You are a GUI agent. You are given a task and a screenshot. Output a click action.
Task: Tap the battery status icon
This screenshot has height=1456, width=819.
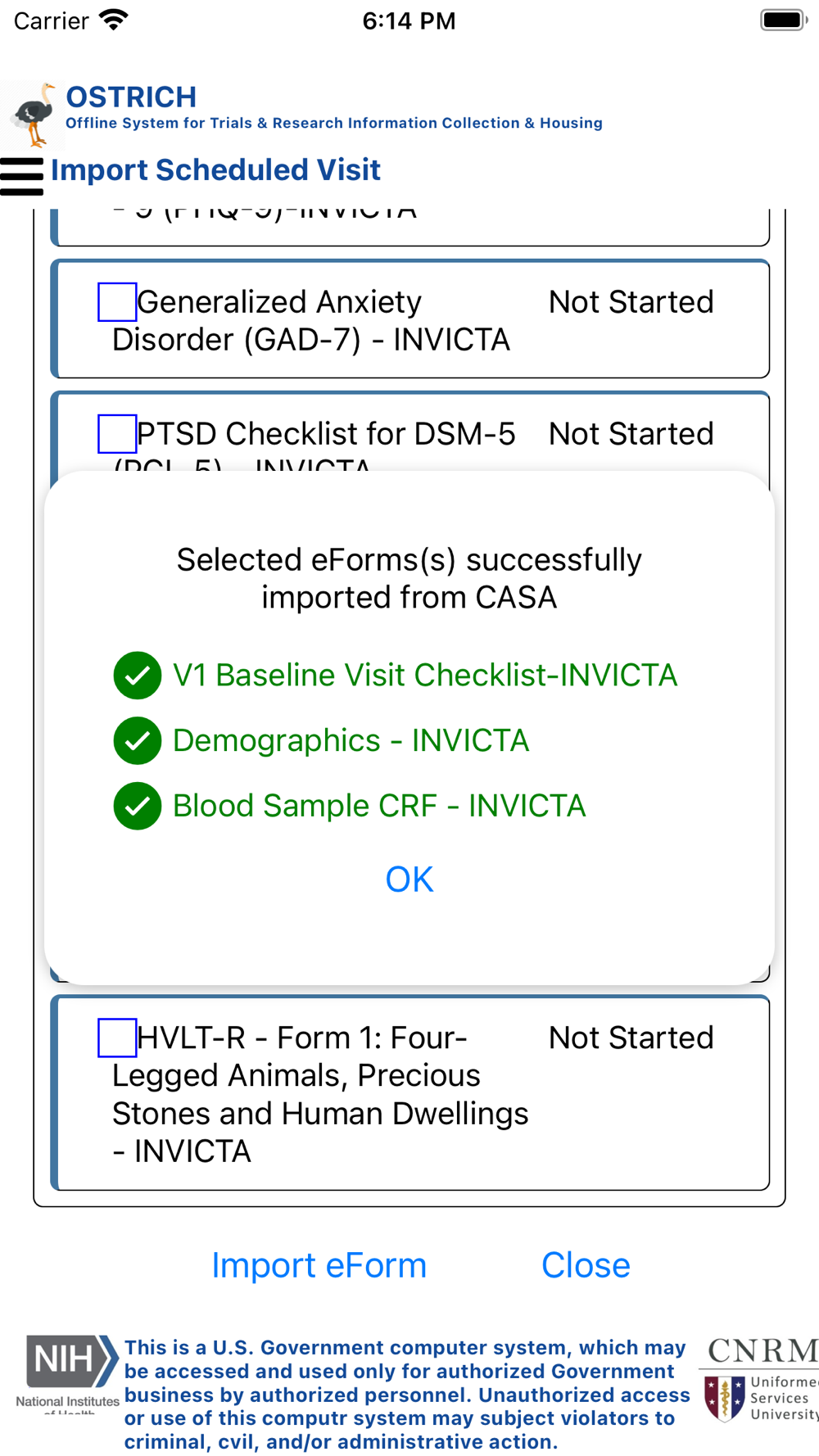(783, 20)
